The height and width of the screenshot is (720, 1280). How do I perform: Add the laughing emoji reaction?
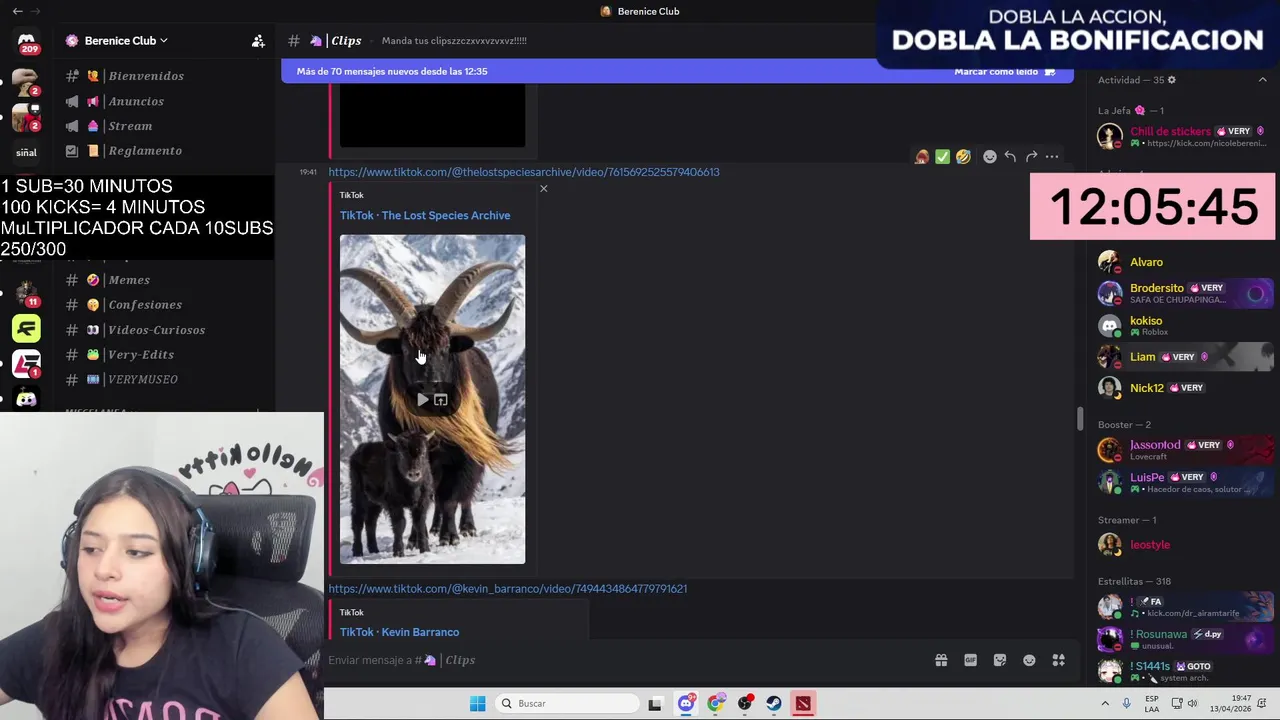[963, 157]
